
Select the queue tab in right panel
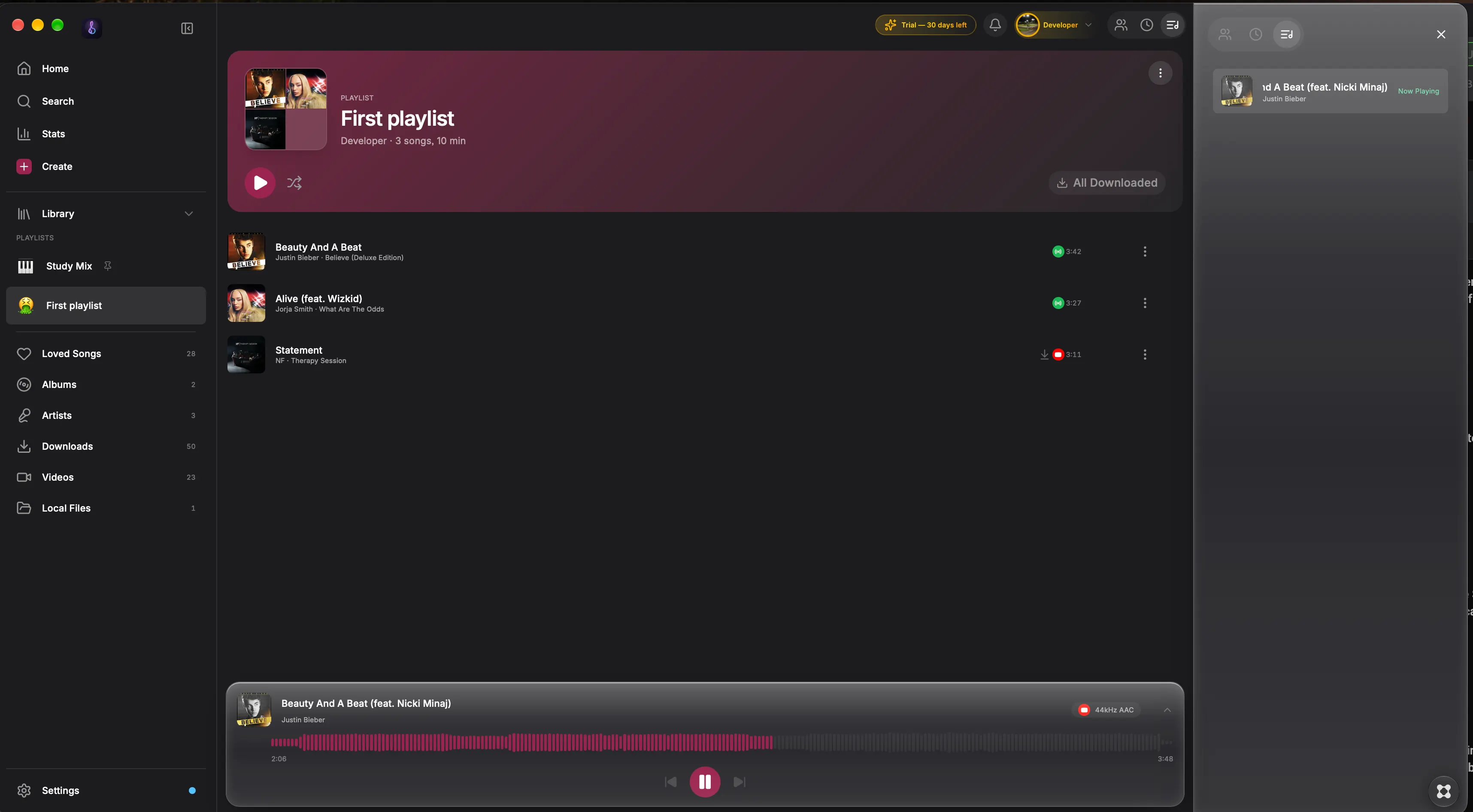1287,34
